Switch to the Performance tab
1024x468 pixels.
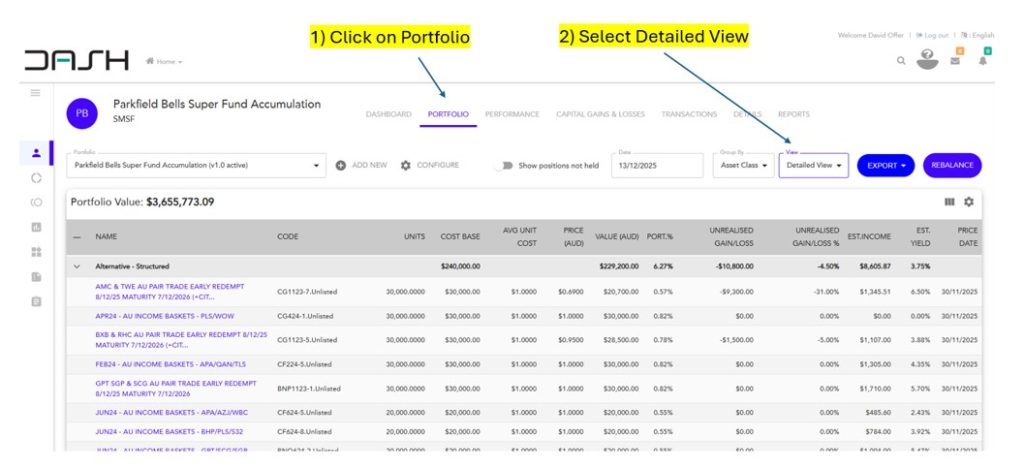(x=512, y=114)
